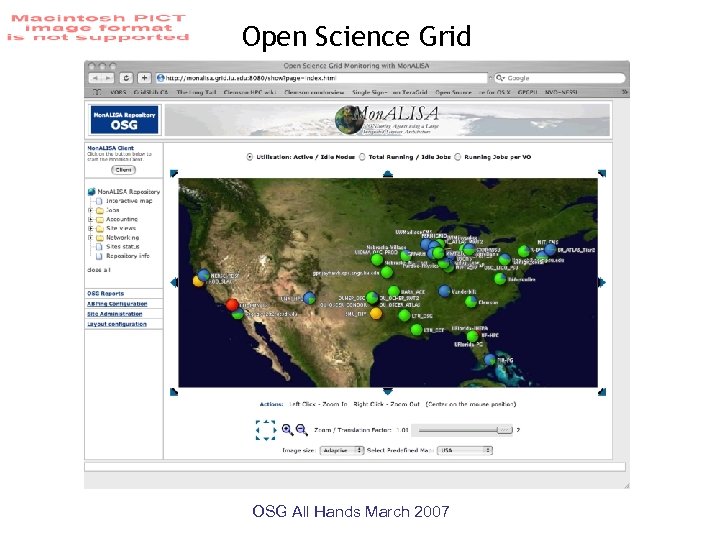Image resolution: width=720 pixels, height=540 pixels.
Task: Expand the Accounting folder tree node
Action: coord(91,219)
